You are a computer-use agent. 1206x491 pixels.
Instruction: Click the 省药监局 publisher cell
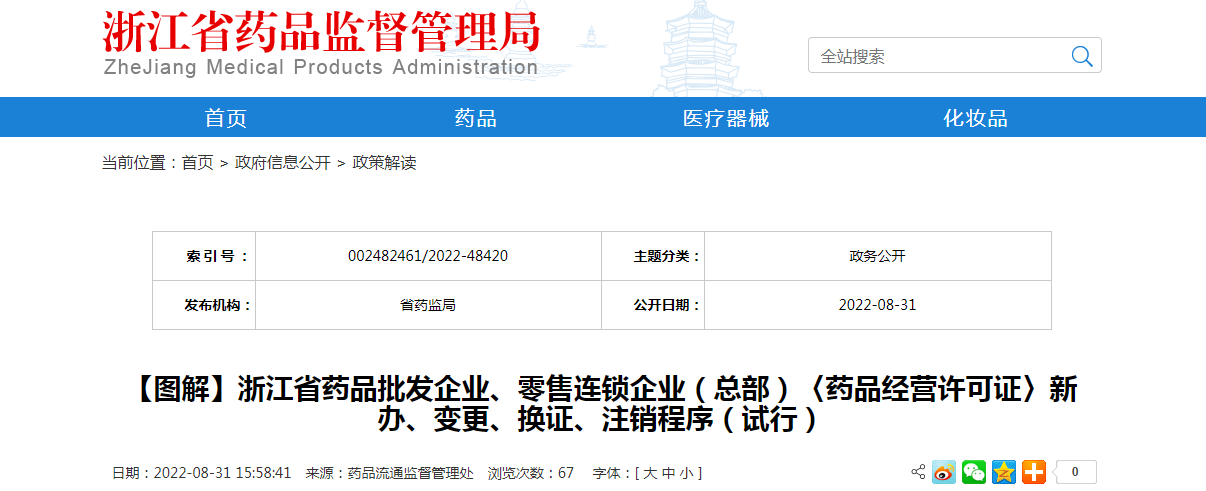coord(428,305)
